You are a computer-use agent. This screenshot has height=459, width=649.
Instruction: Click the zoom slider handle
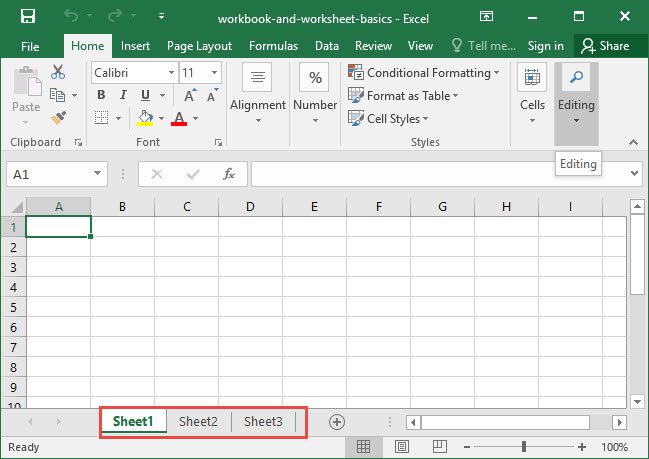pos(524,447)
